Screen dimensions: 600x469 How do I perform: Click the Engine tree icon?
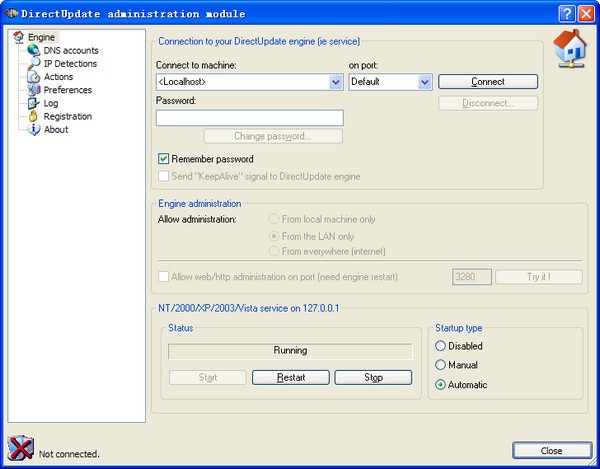click(18, 37)
